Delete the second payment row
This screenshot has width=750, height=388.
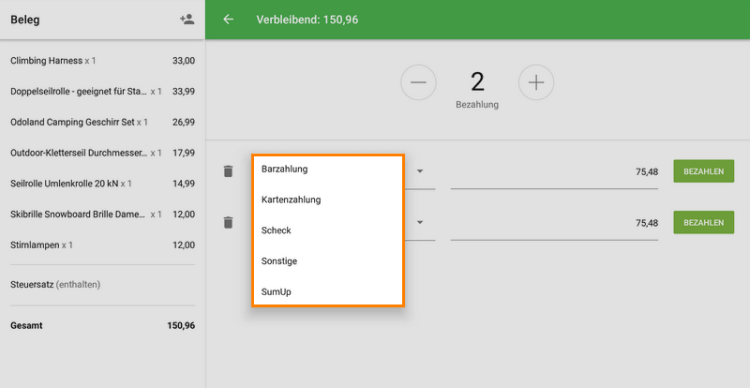tap(228, 222)
